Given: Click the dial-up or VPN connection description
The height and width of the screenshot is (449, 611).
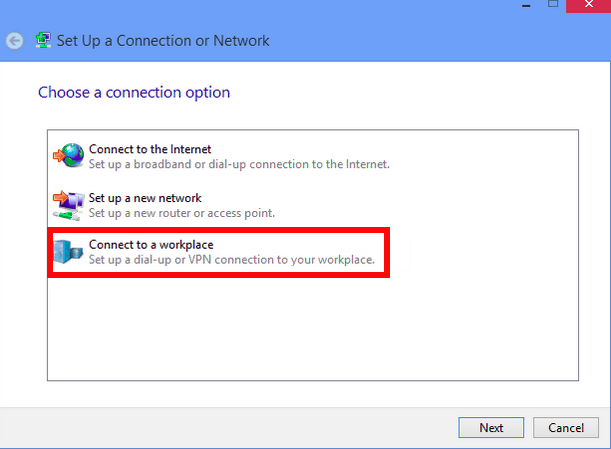Looking at the screenshot, I should click(231, 260).
